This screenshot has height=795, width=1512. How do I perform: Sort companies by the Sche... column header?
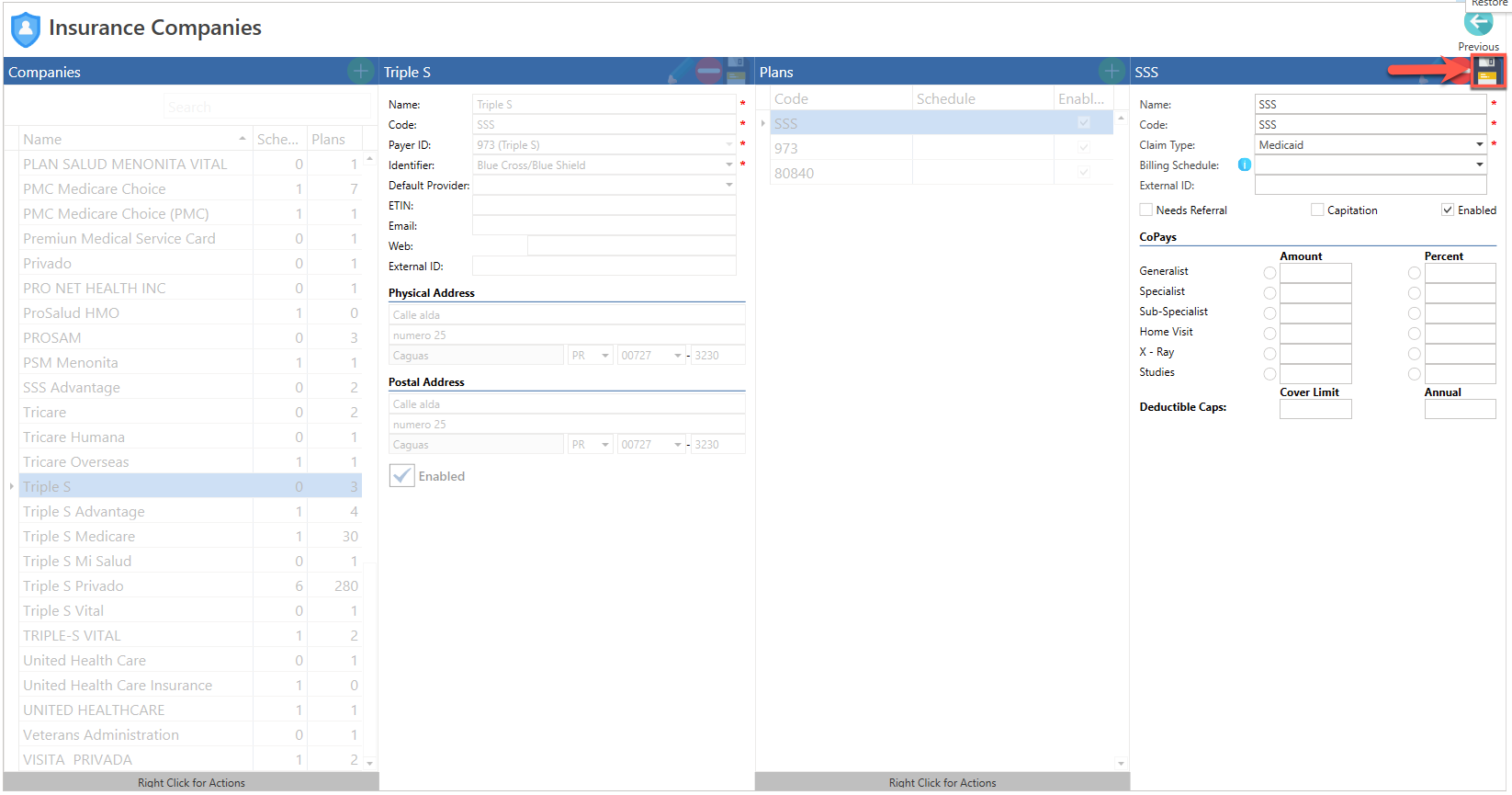pos(279,139)
